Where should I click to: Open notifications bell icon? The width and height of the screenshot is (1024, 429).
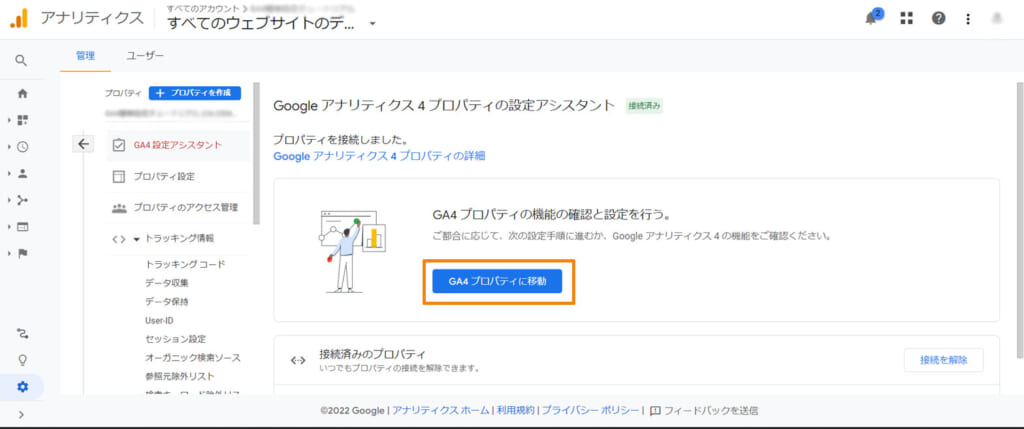pos(872,18)
